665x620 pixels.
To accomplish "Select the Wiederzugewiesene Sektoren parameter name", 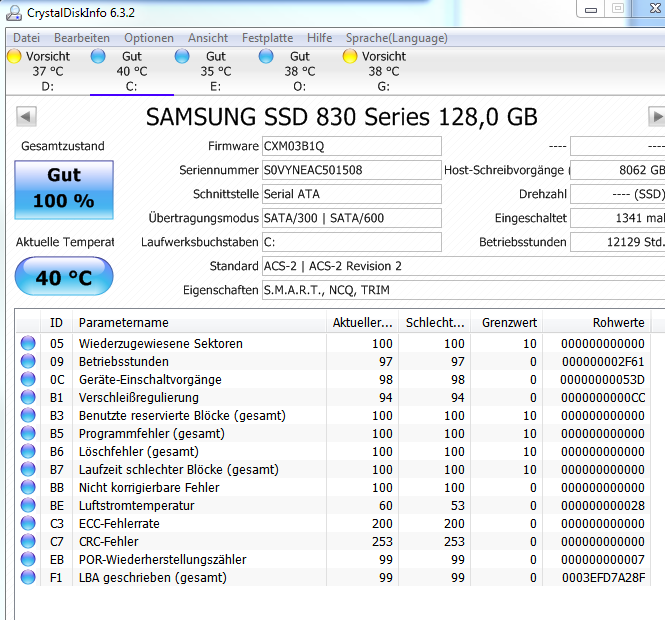I will (x=161, y=344).
